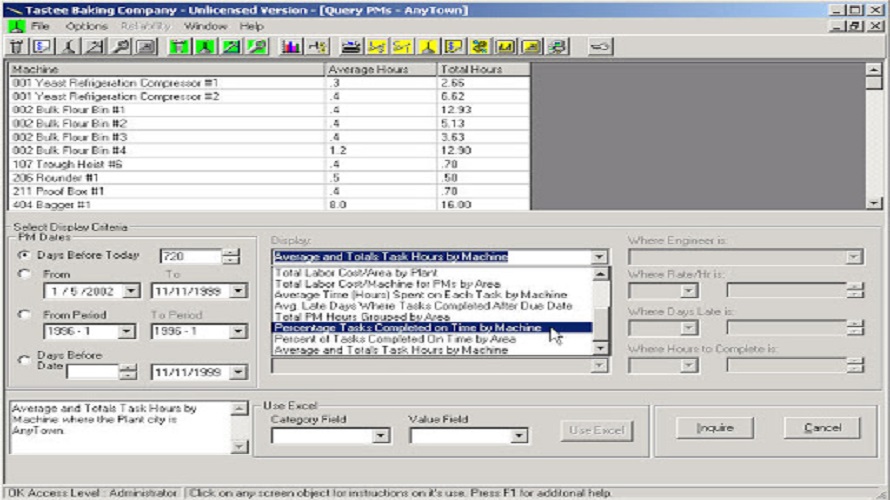Viewport: 890px width, 500px height.
Task: Click the machine table scrollbar thumb
Action: click(x=874, y=83)
